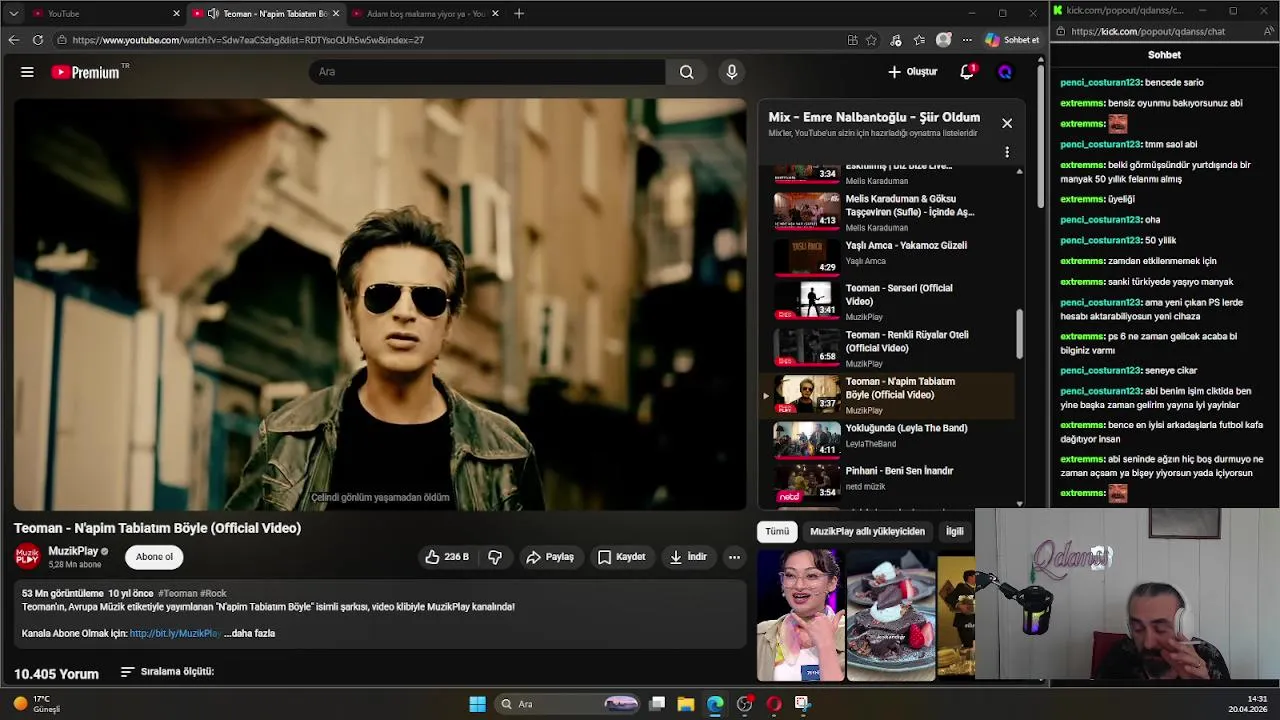The width and height of the screenshot is (1280, 720).
Task: Select the İlgili filter chip
Action: (x=955, y=532)
